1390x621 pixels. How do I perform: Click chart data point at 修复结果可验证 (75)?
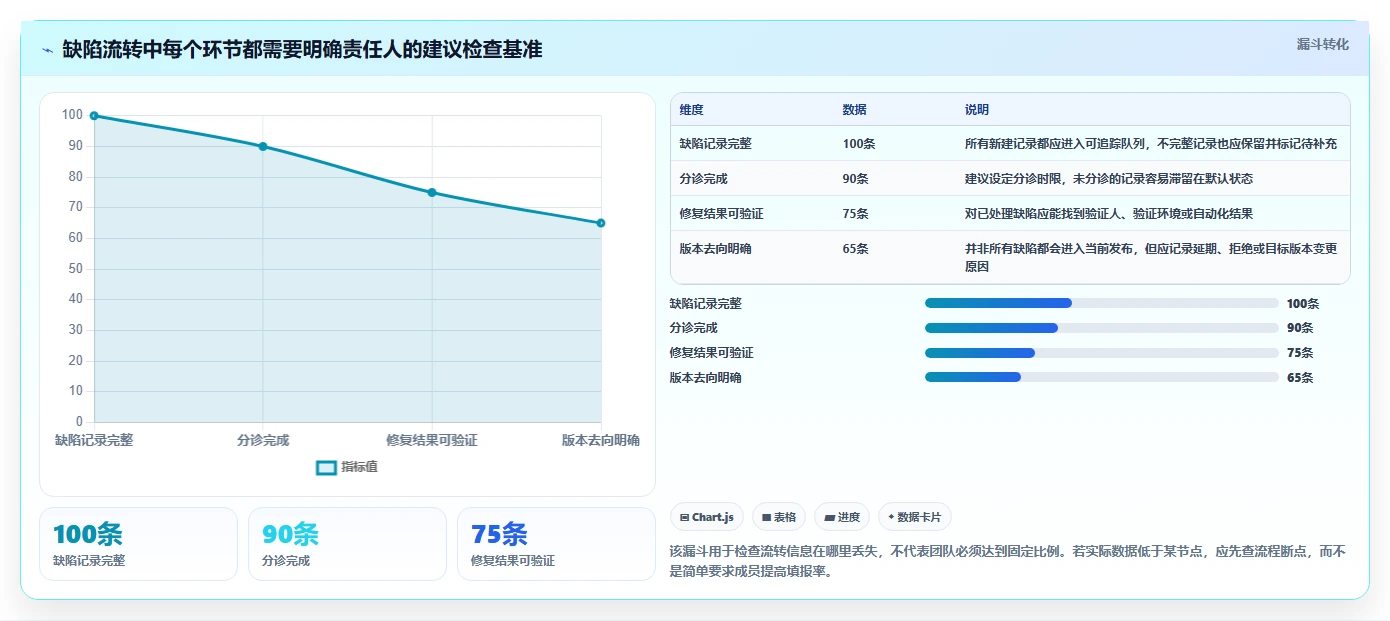(x=432, y=192)
